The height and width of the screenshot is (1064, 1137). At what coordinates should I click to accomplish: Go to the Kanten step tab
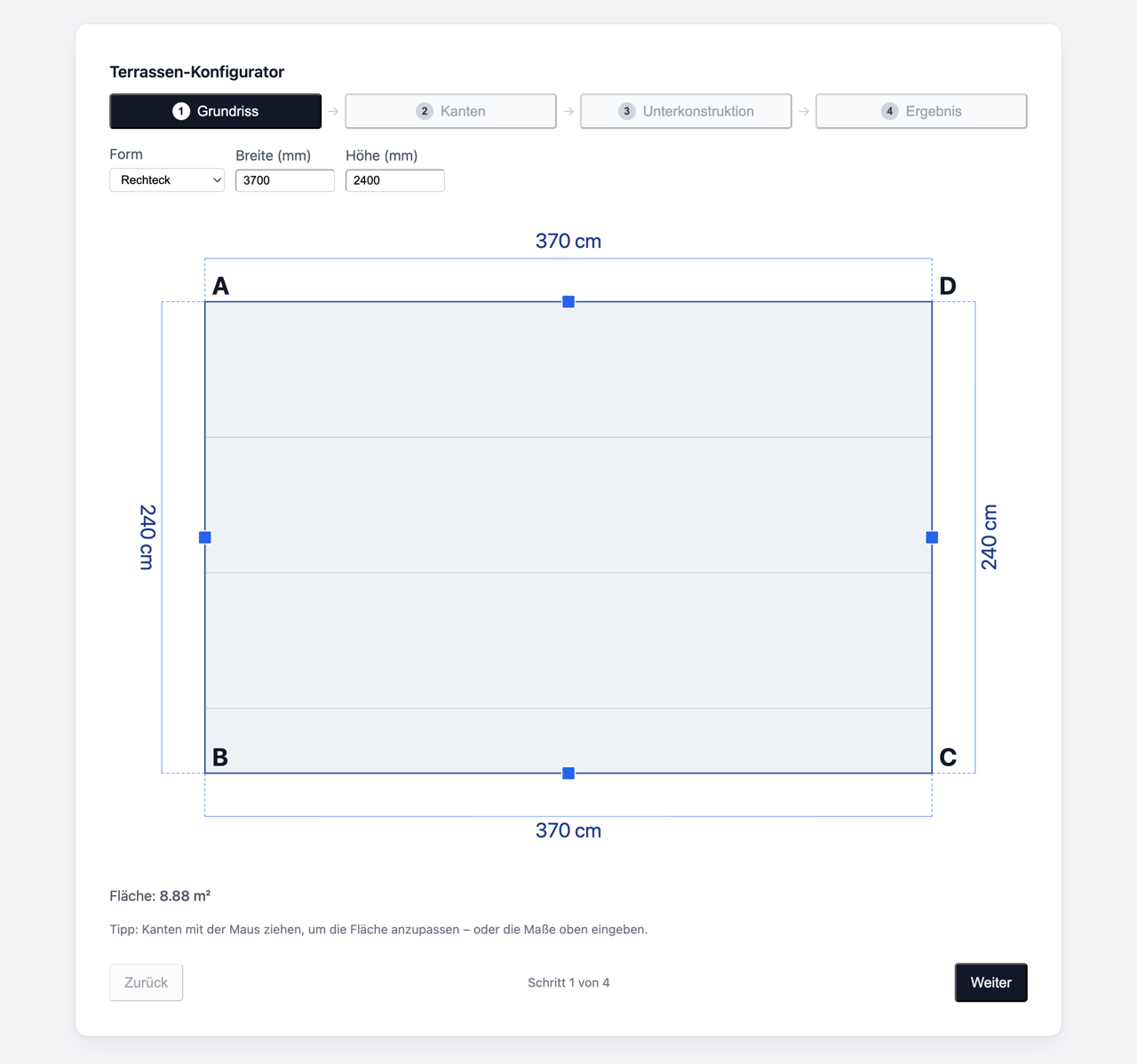pos(451,111)
